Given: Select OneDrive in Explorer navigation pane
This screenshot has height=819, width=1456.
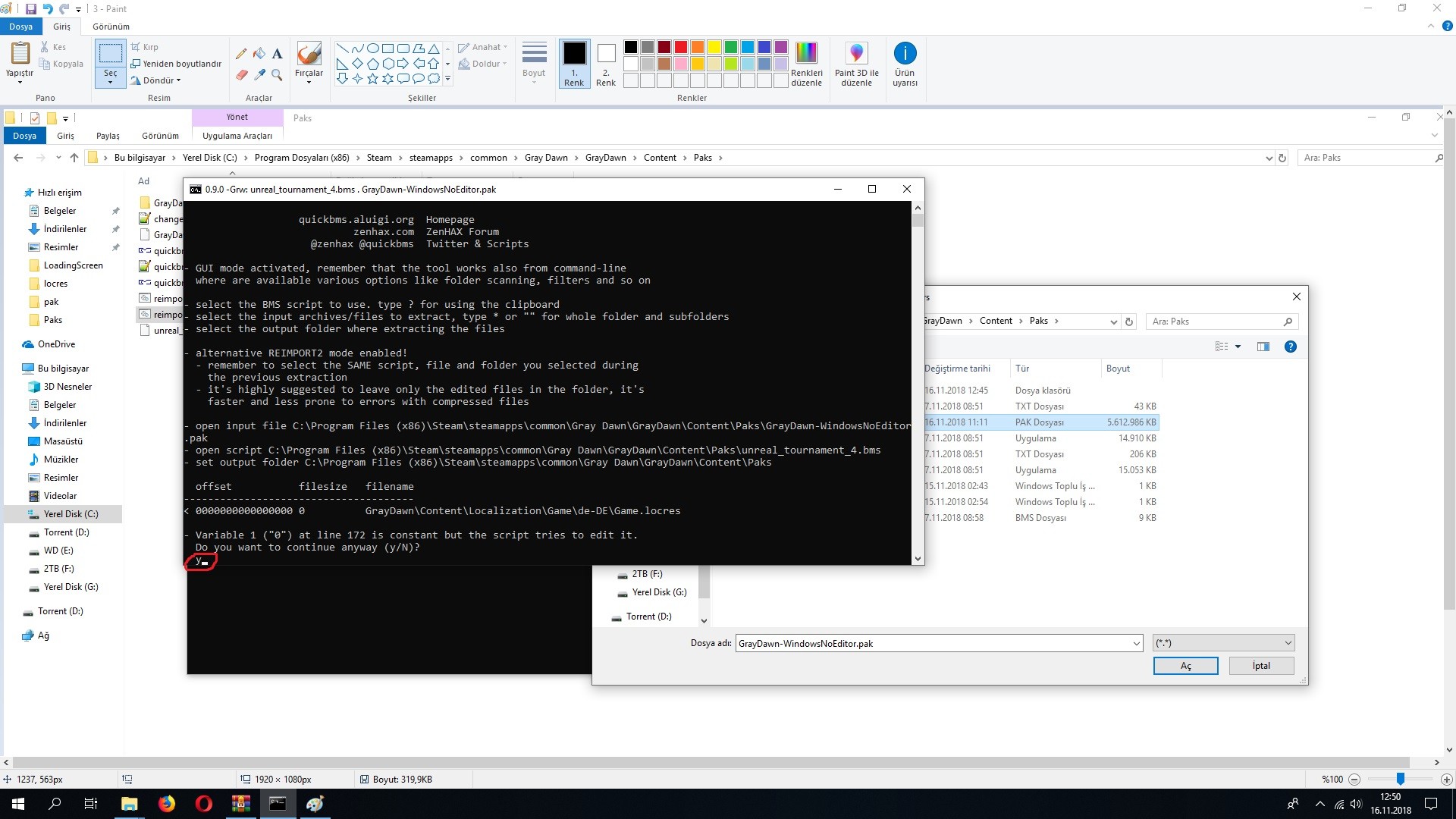Looking at the screenshot, I should pyautogui.click(x=56, y=344).
